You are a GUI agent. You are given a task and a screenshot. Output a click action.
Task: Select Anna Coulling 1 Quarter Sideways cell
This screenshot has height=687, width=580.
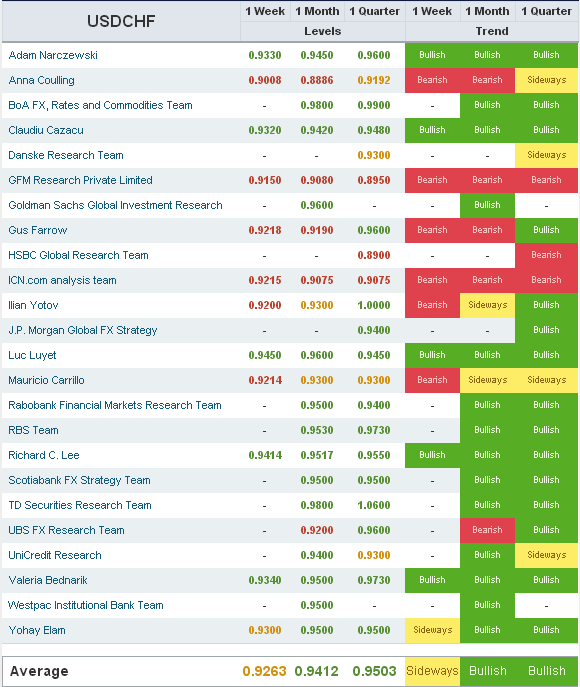coord(546,80)
